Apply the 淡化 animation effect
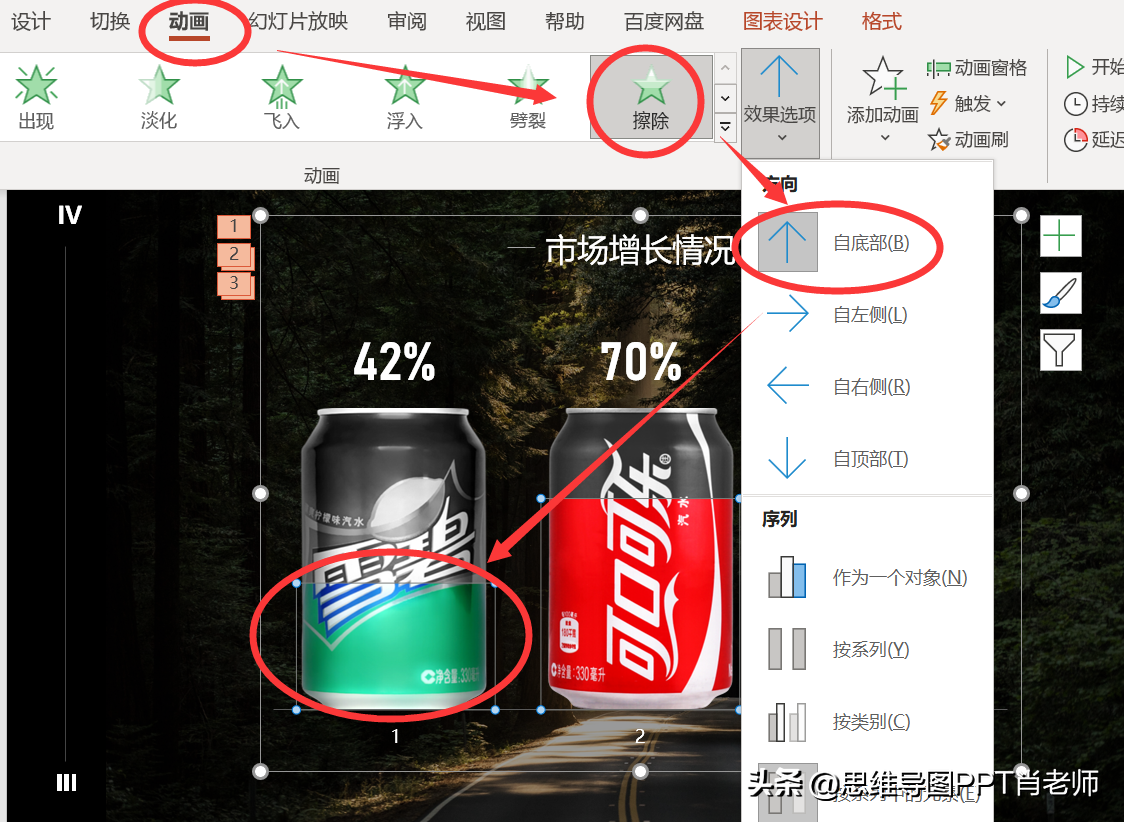Screen dimensions: 1124x822 158,97
